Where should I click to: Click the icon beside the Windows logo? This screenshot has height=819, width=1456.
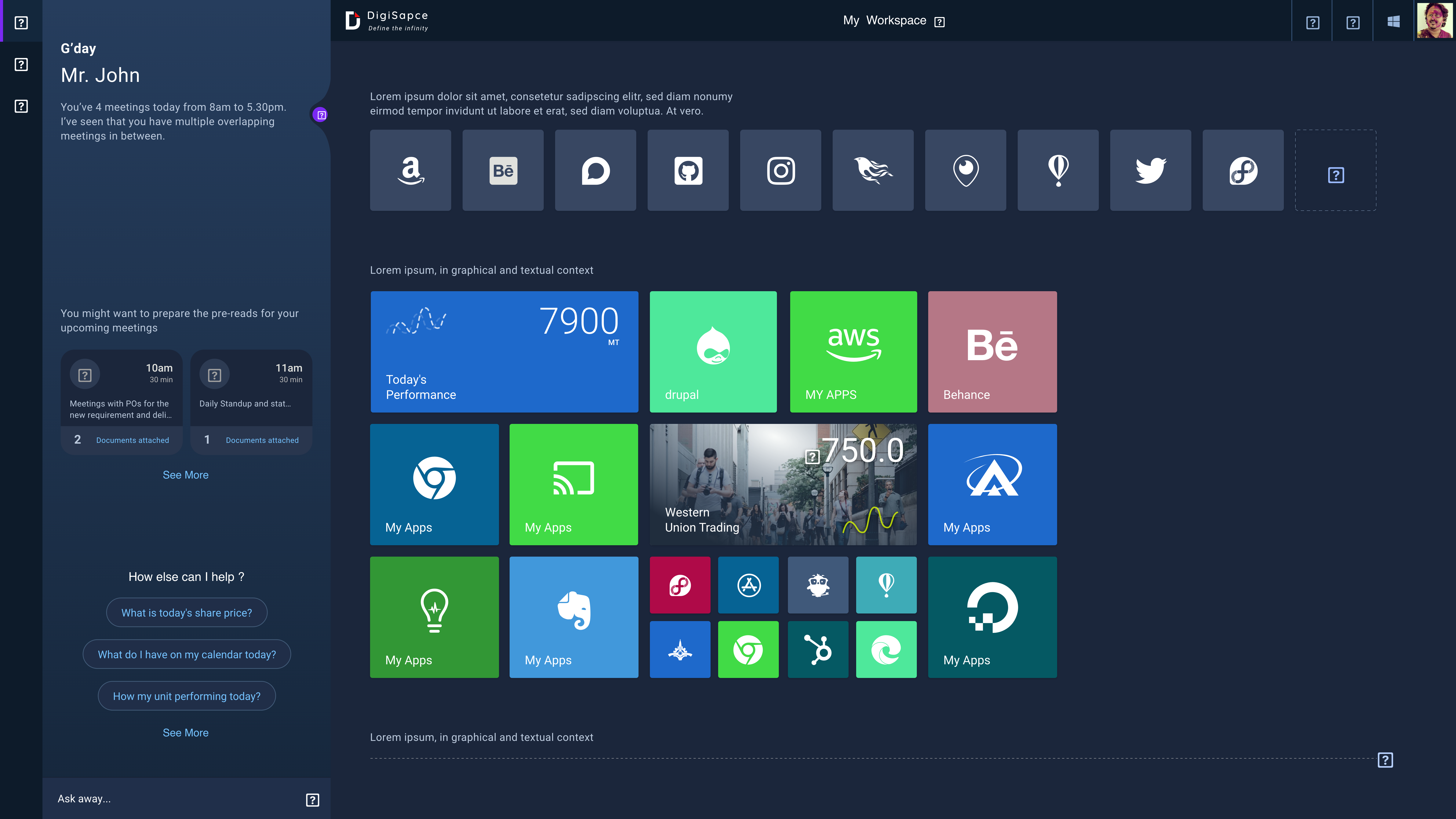coord(1352,23)
